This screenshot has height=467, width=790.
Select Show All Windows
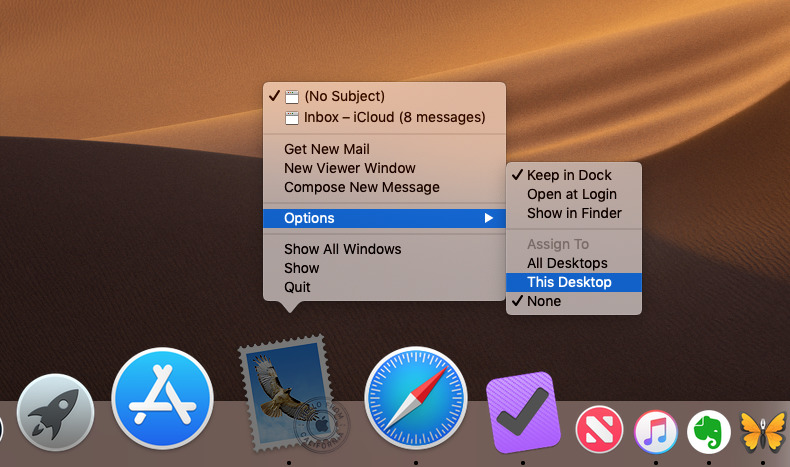384,249
